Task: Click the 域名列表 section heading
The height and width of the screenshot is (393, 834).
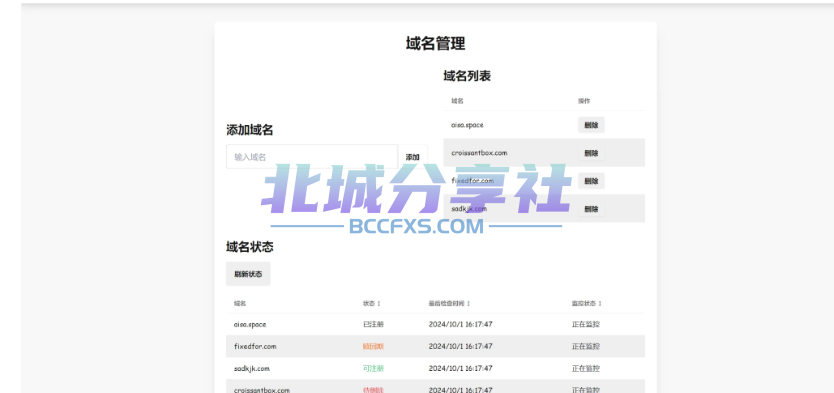Action: coord(467,76)
